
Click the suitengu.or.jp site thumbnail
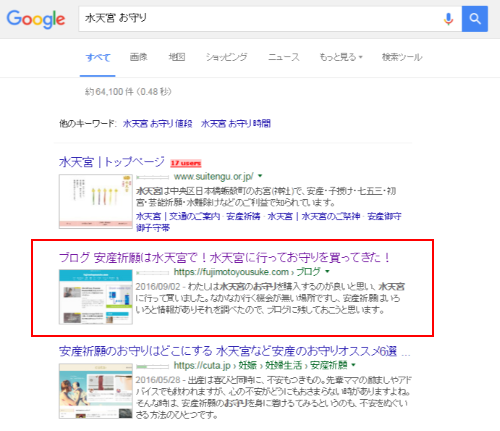(96, 201)
